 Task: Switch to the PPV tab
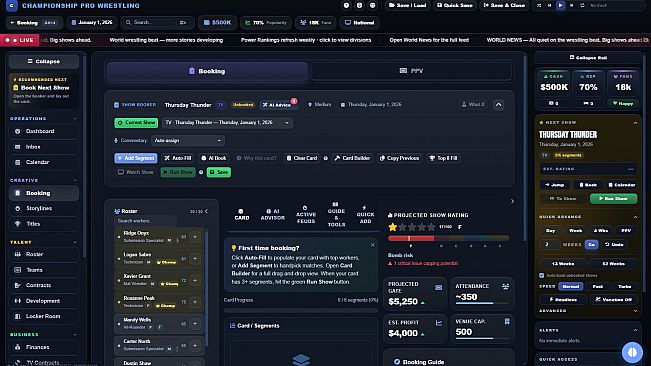point(411,71)
